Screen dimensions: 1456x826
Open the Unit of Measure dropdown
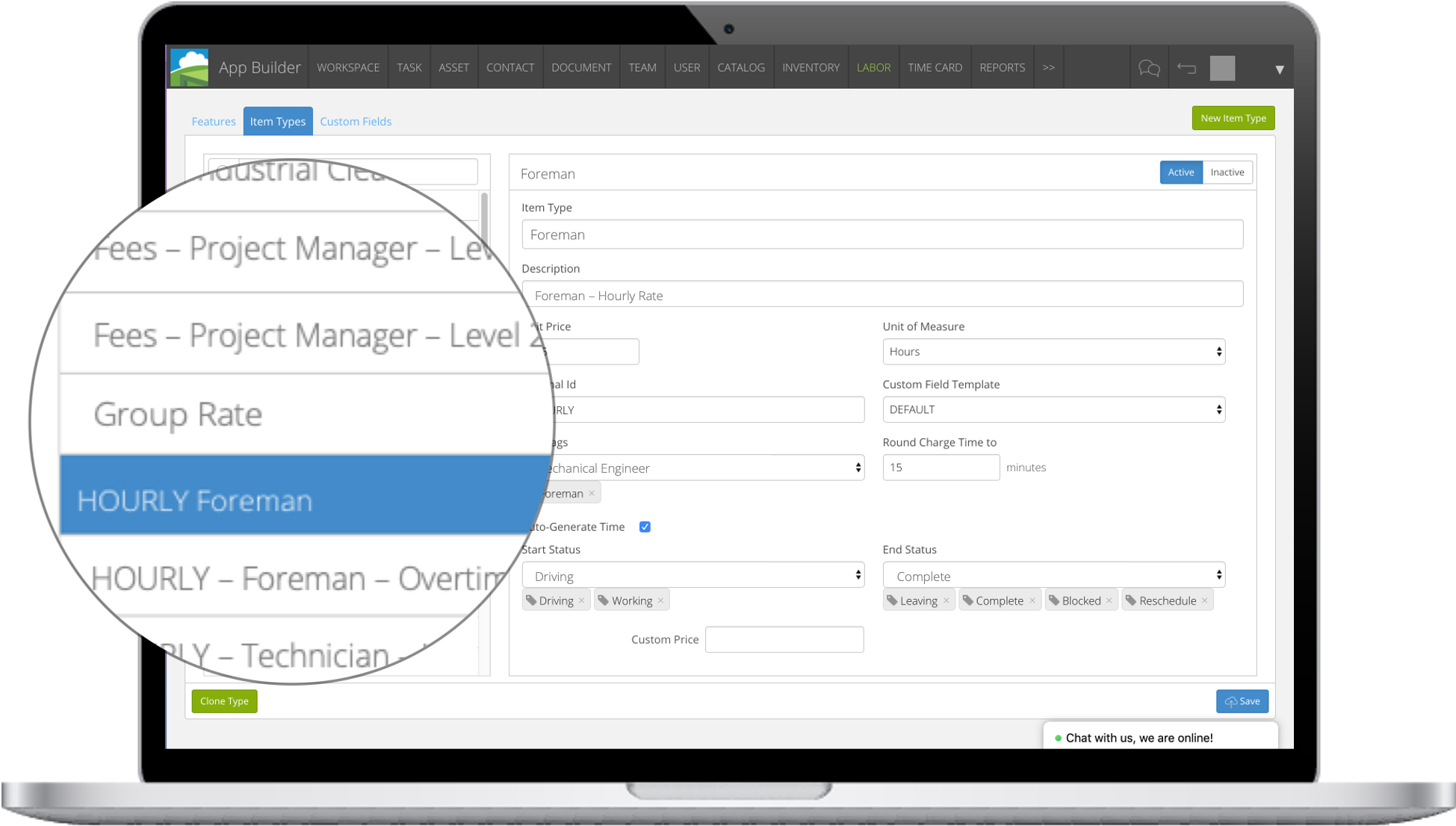pos(1053,352)
